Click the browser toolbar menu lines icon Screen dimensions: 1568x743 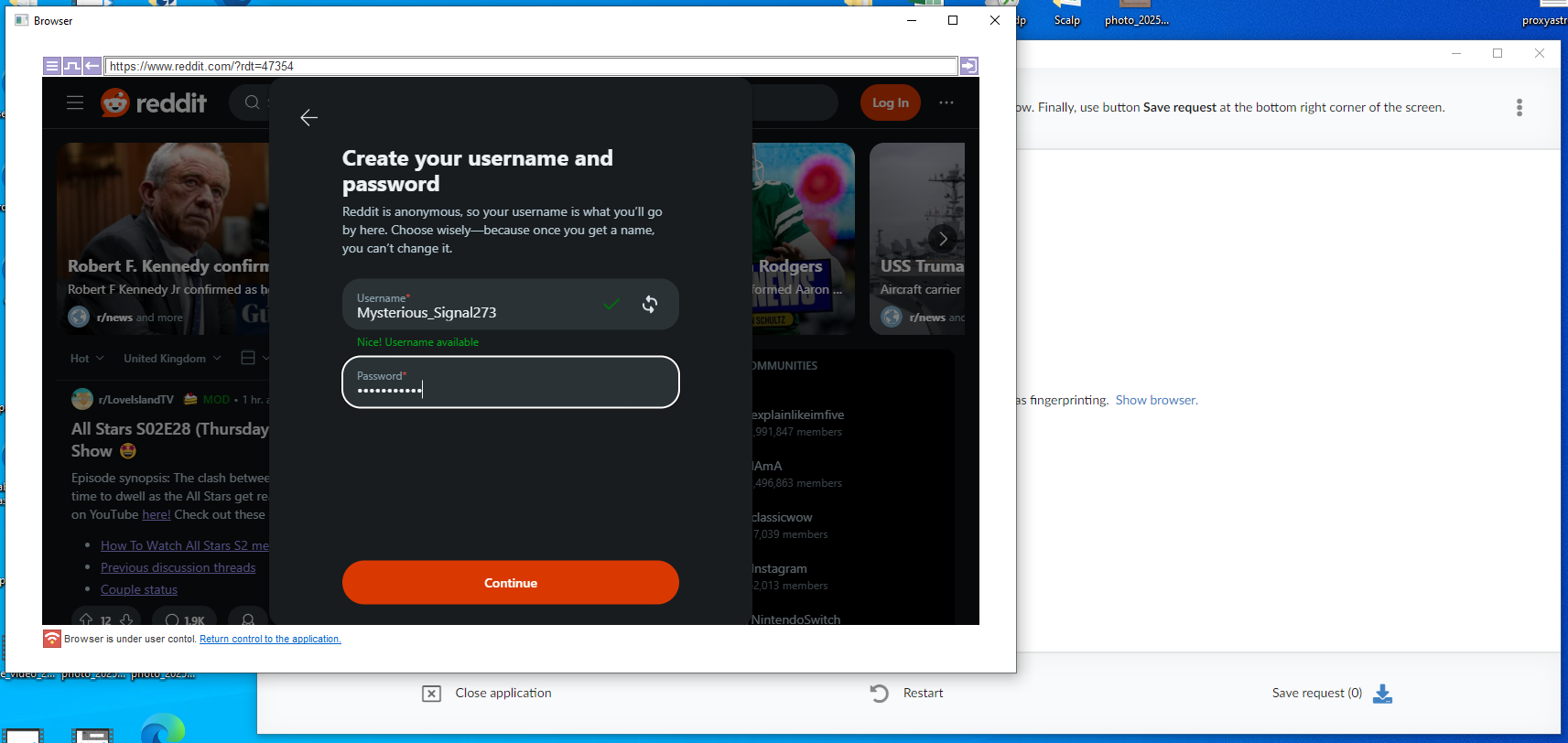(52, 66)
